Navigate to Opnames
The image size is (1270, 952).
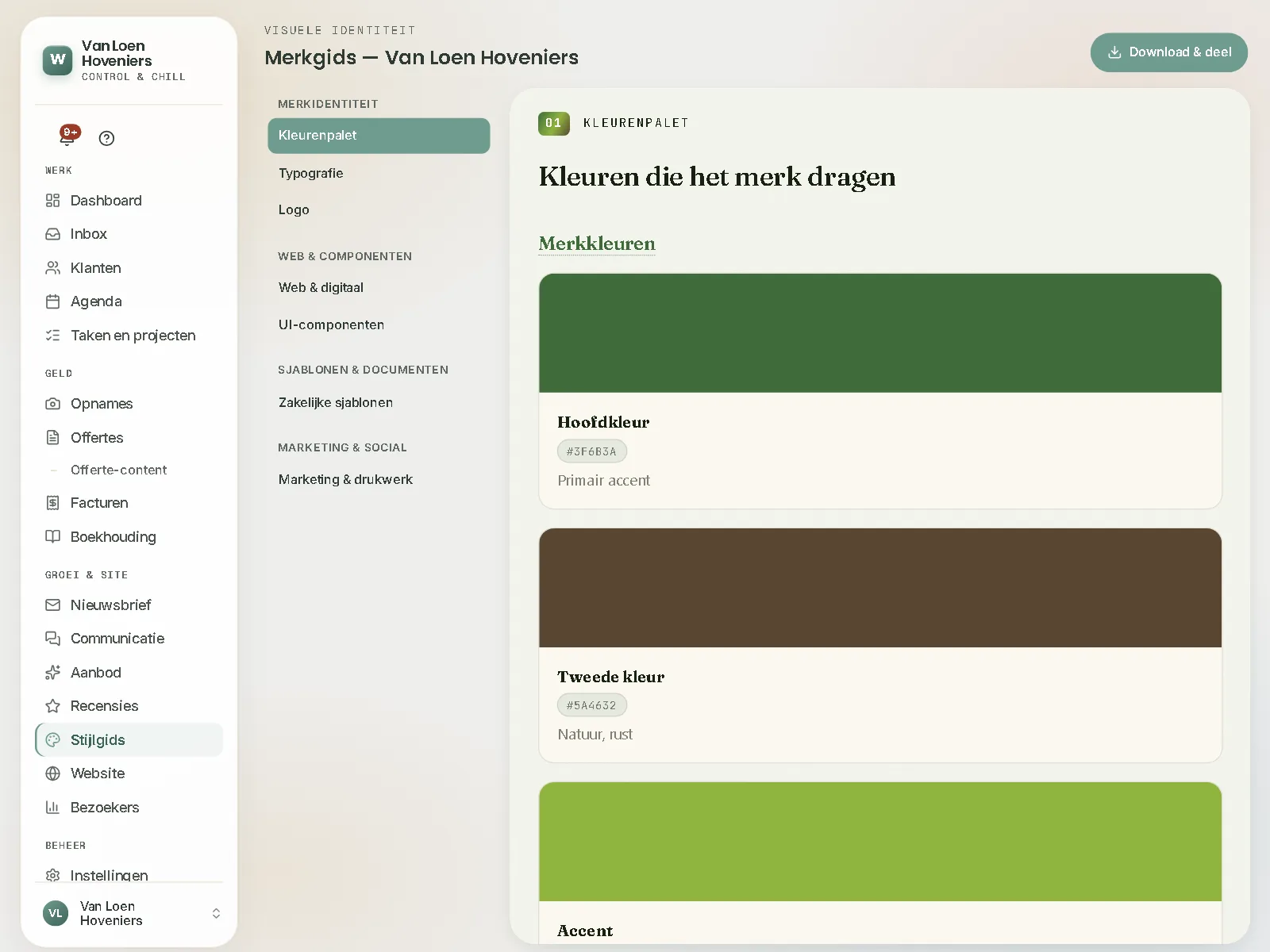click(129, 404)
